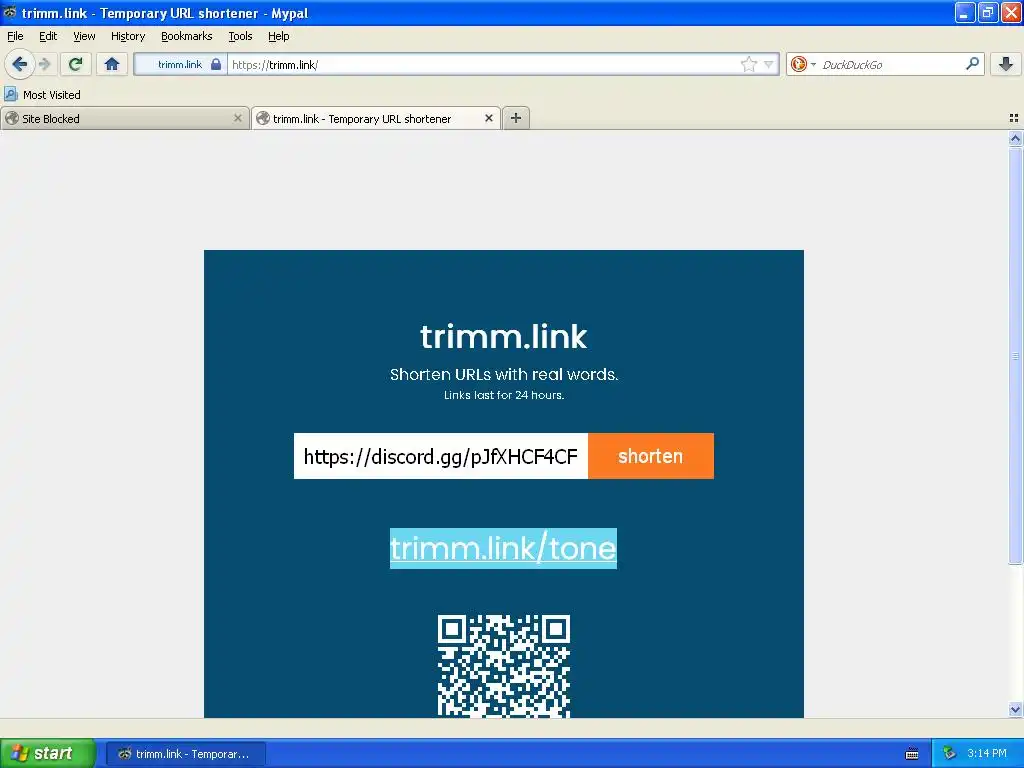Click the Links last for 24 hours text
Viewport: 1024px width, 768px height.
coord(504,395)
